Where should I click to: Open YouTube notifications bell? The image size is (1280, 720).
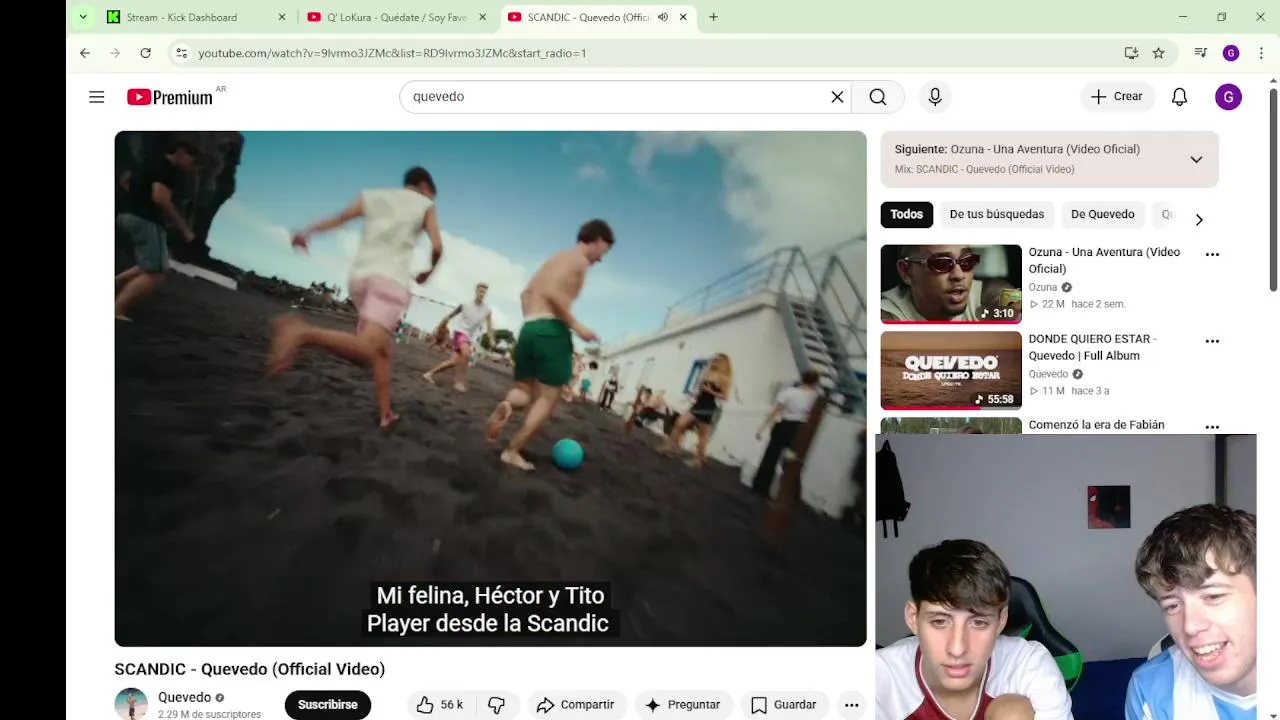(1180, 97)
